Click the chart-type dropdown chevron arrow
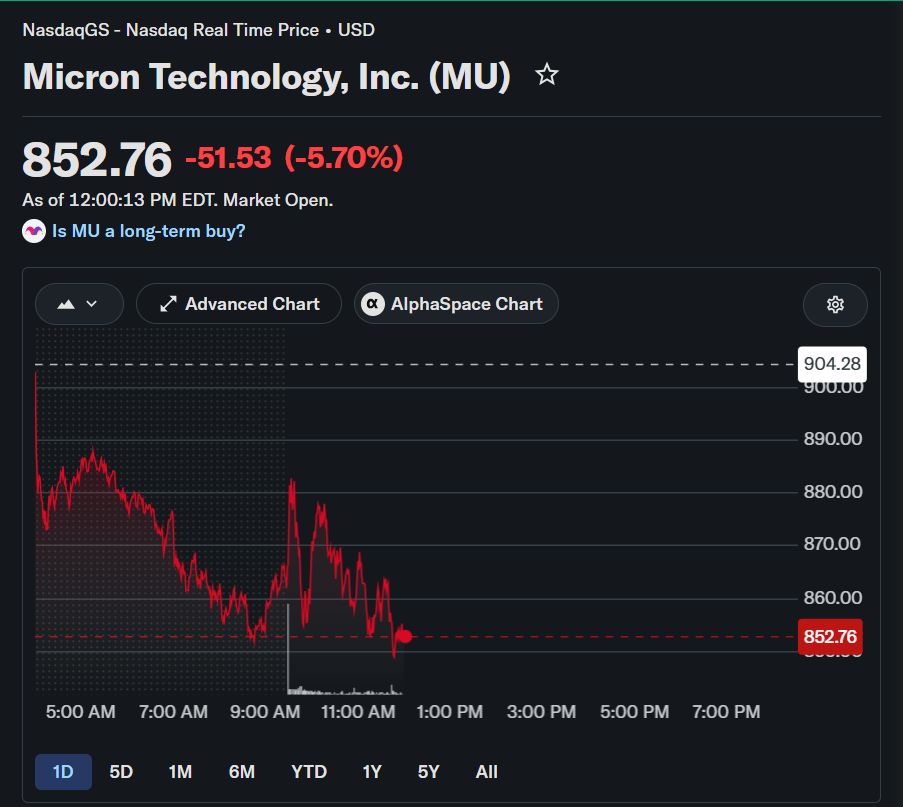Viewport: 903px width, 807px height. (x=92, y=304)
